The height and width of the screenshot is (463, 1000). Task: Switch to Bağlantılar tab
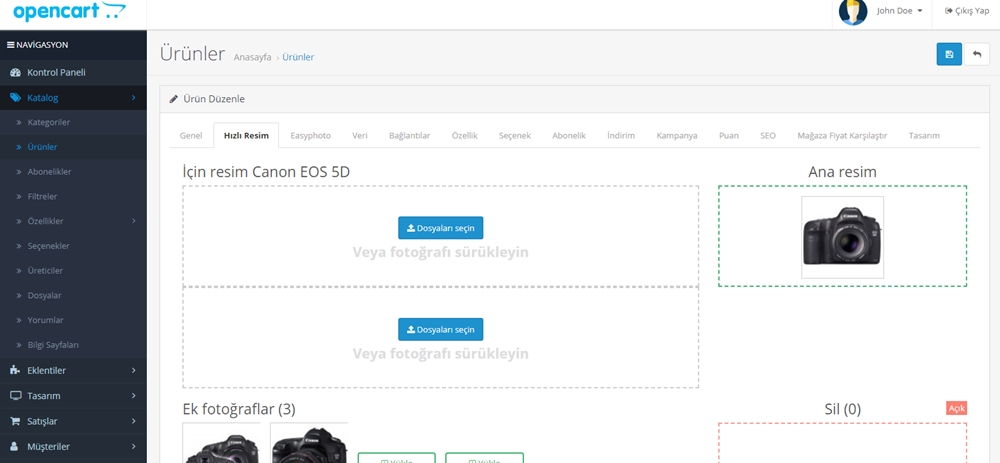pyautogui.click(x=409, y=136)
